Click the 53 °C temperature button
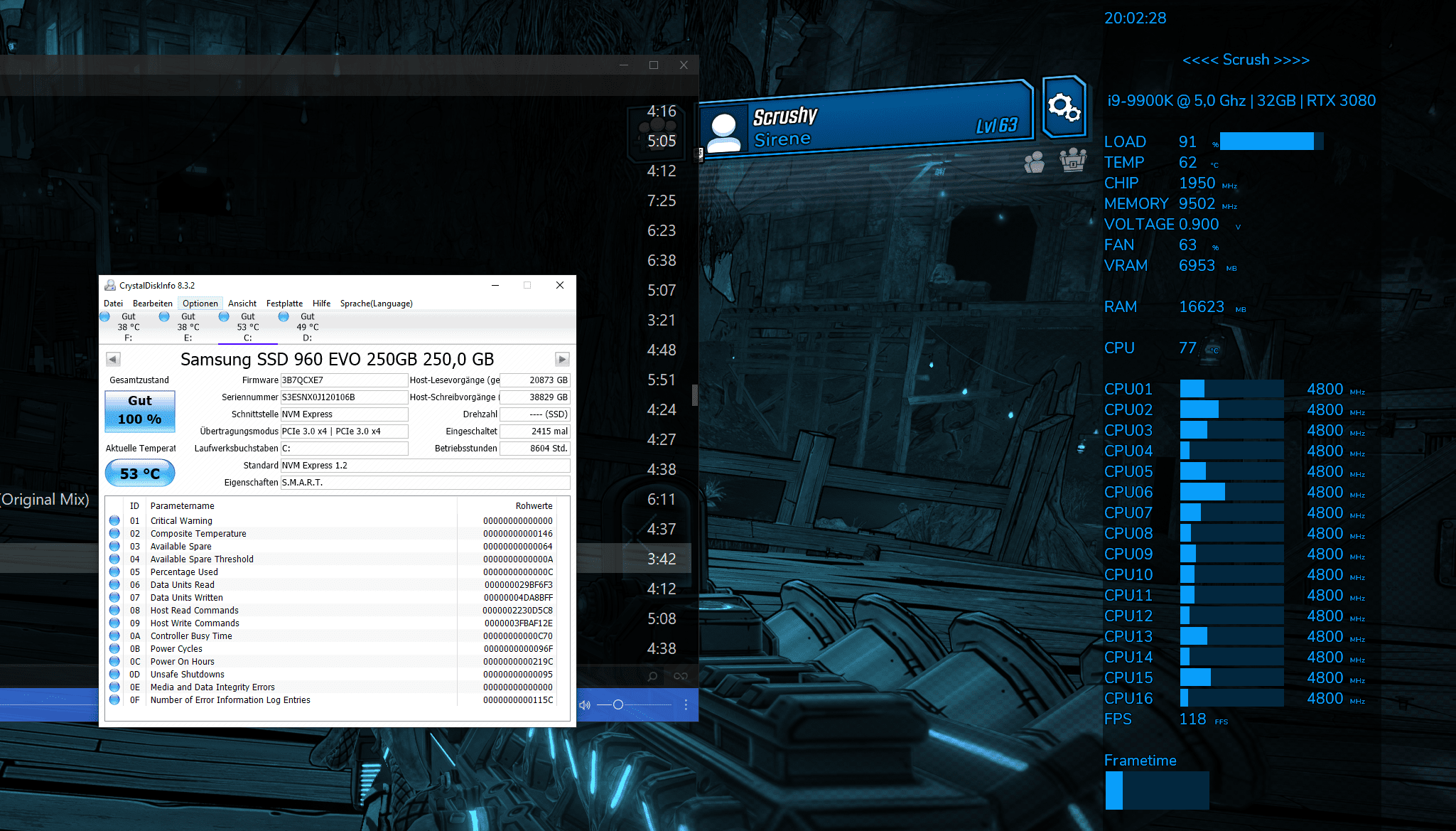1456x831 pixels. (140, 473)
